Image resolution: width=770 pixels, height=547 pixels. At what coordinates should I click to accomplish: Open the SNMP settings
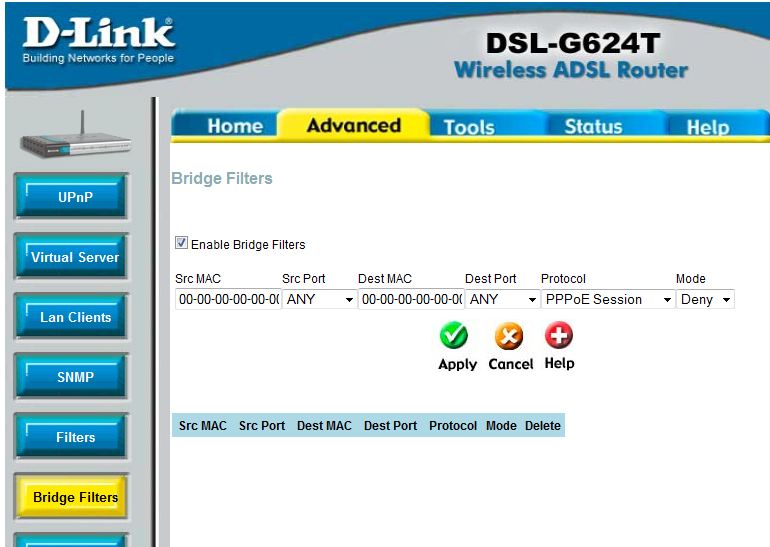[72, 377]
